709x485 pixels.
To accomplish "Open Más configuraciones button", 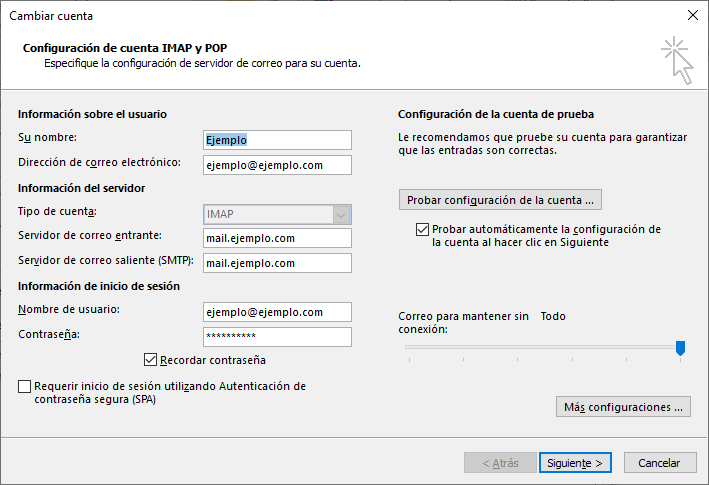I will pos(623,407).
